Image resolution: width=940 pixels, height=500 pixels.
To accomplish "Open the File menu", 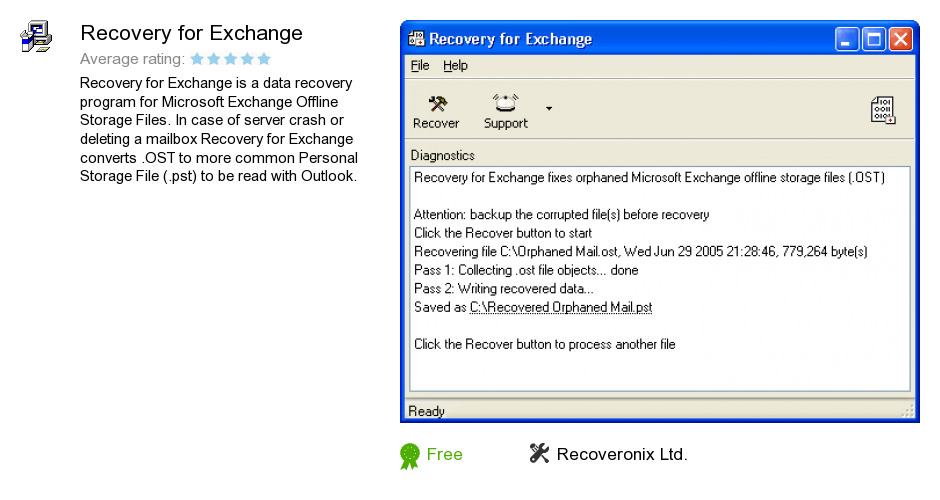I will pyautogui.click(x=420, y=65).
